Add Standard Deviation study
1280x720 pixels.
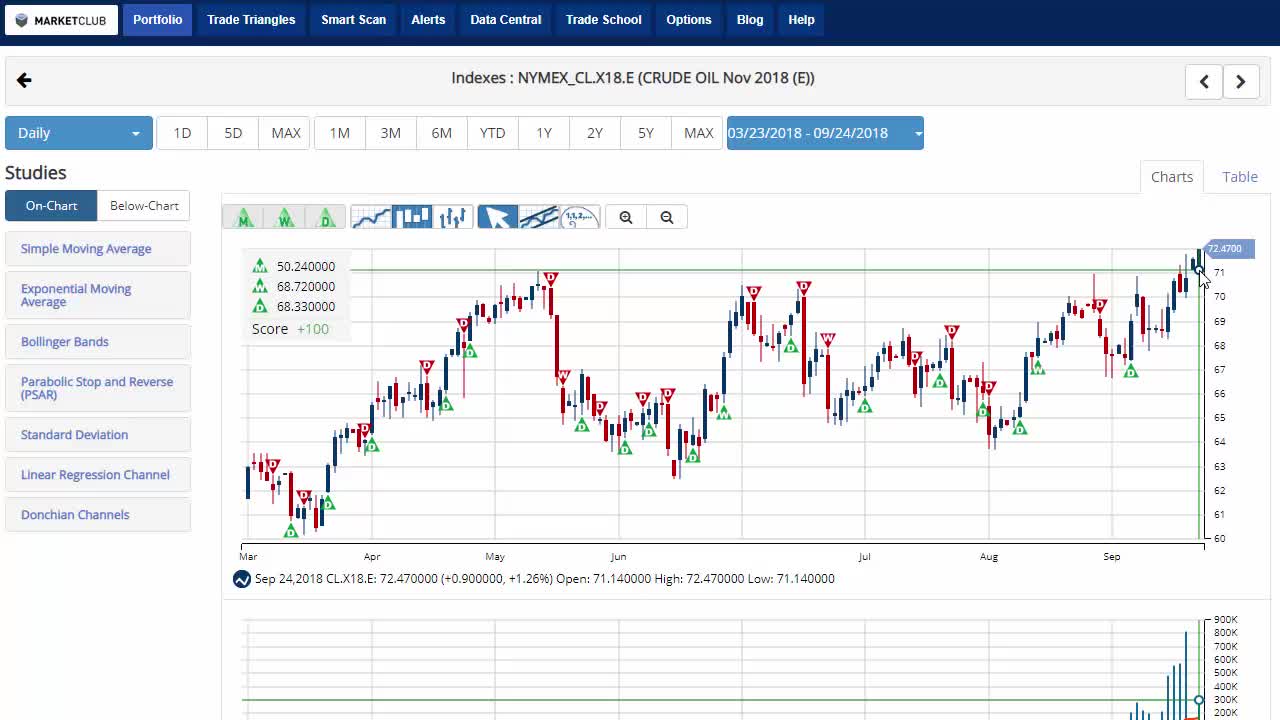click(x=97, y=435)
